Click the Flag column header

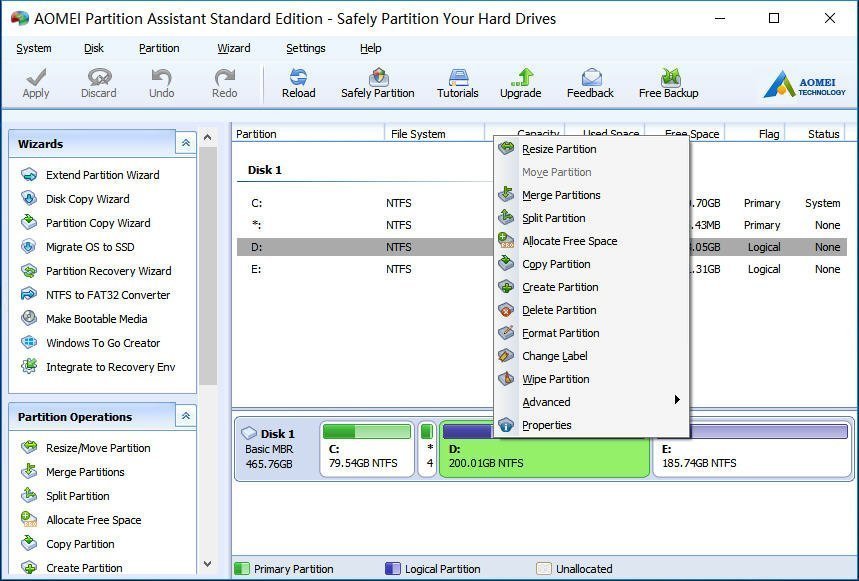click(755, 134)
